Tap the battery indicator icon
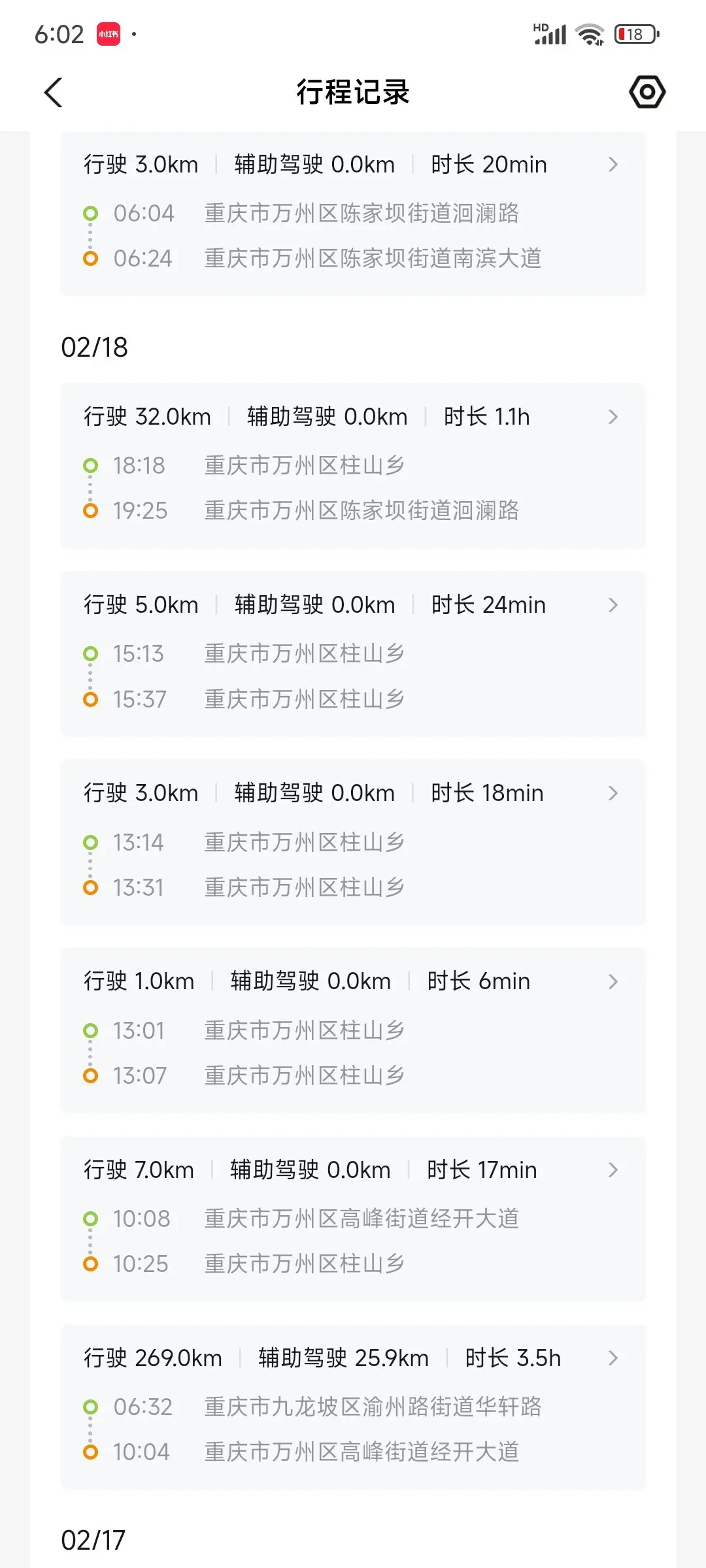 636,34
